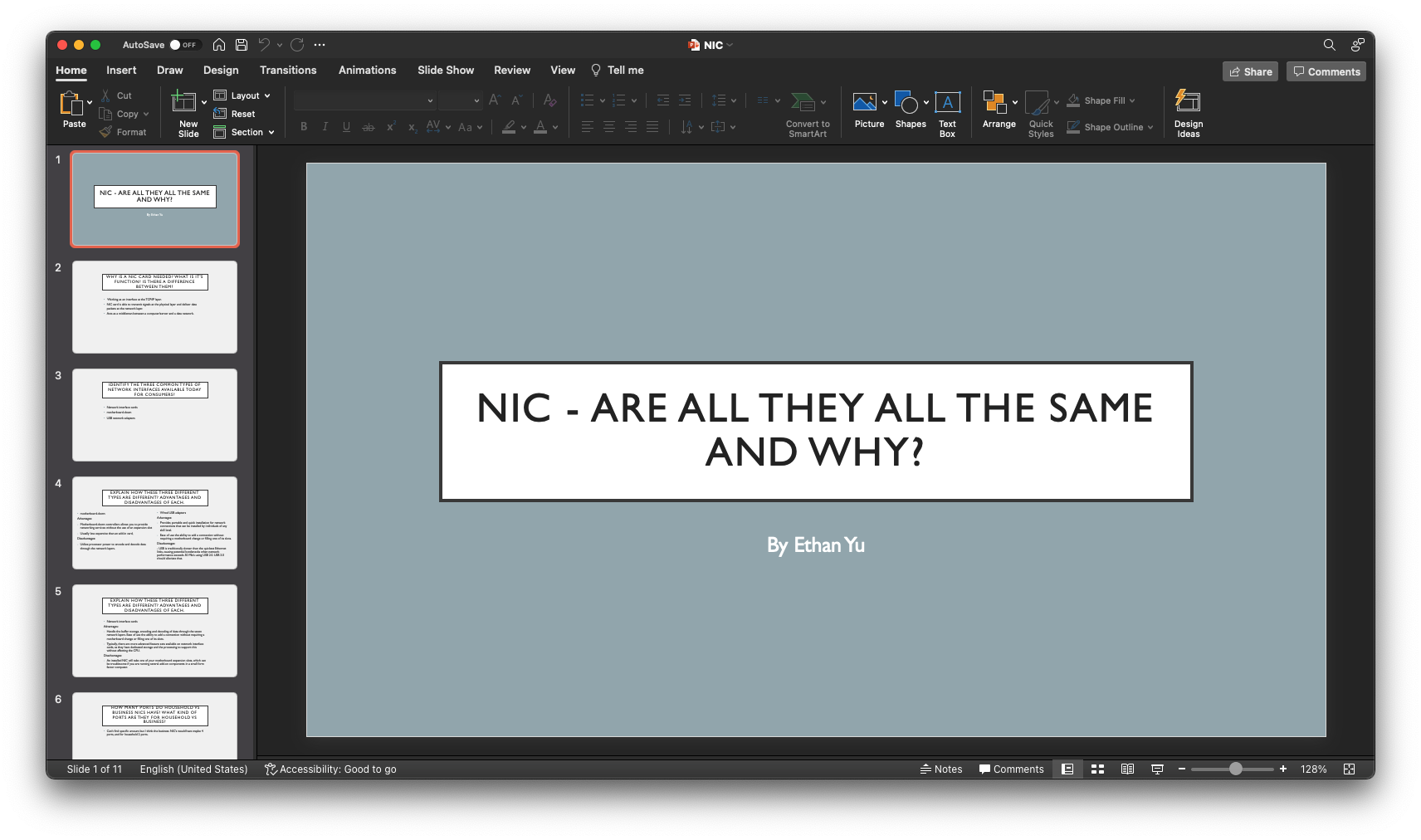The width and height of the screenshot is (1421, 840).
Task: Open the Slide Show tab
Action: coord(446,71)
